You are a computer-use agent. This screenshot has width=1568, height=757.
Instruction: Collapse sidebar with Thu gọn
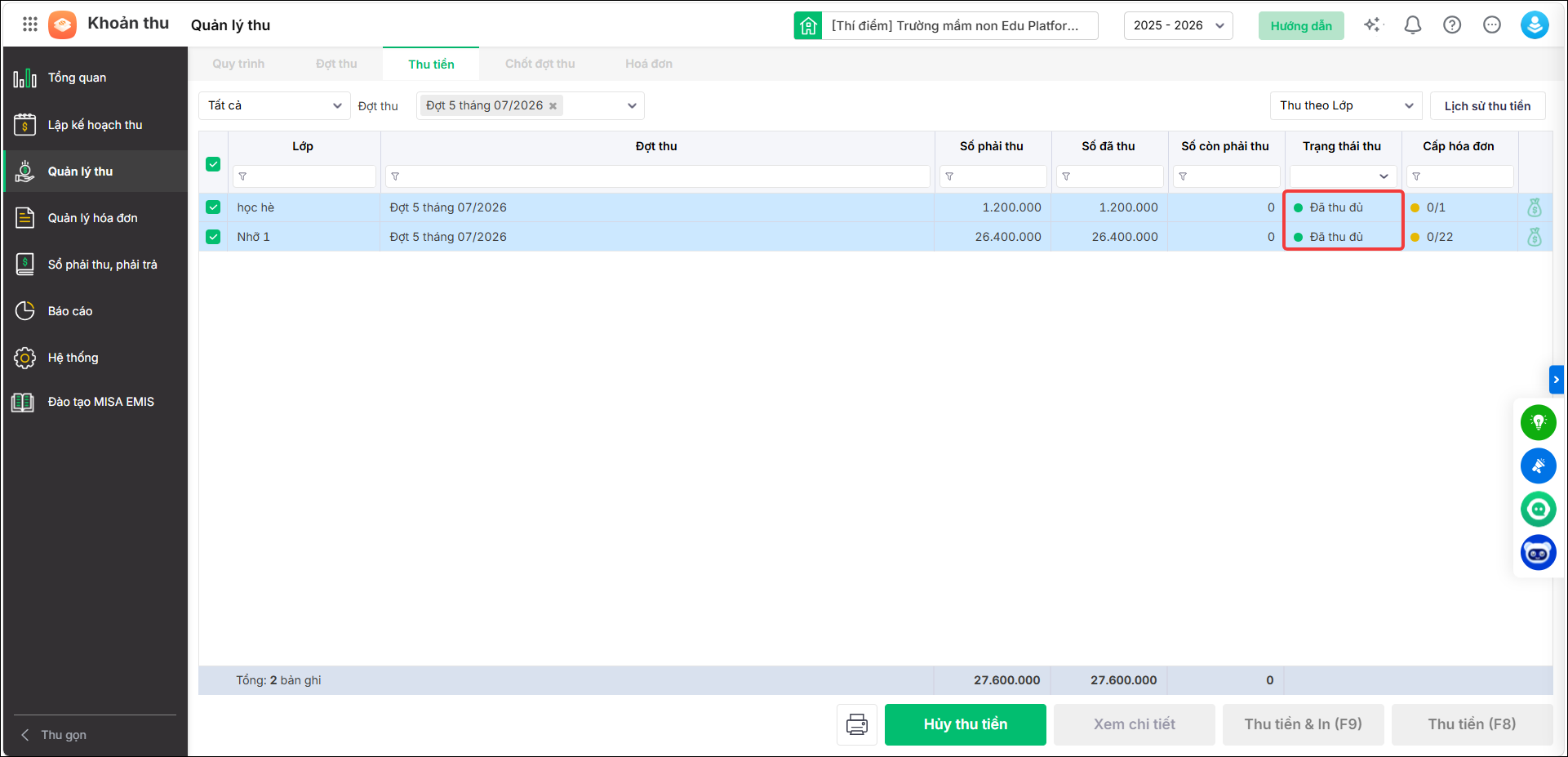pyautogui.click(x=54, y=735)
